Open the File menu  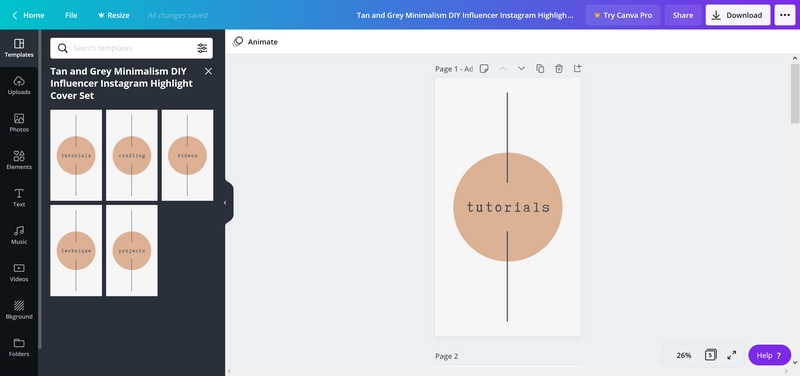pyautogui.click(x=71, y=15)
